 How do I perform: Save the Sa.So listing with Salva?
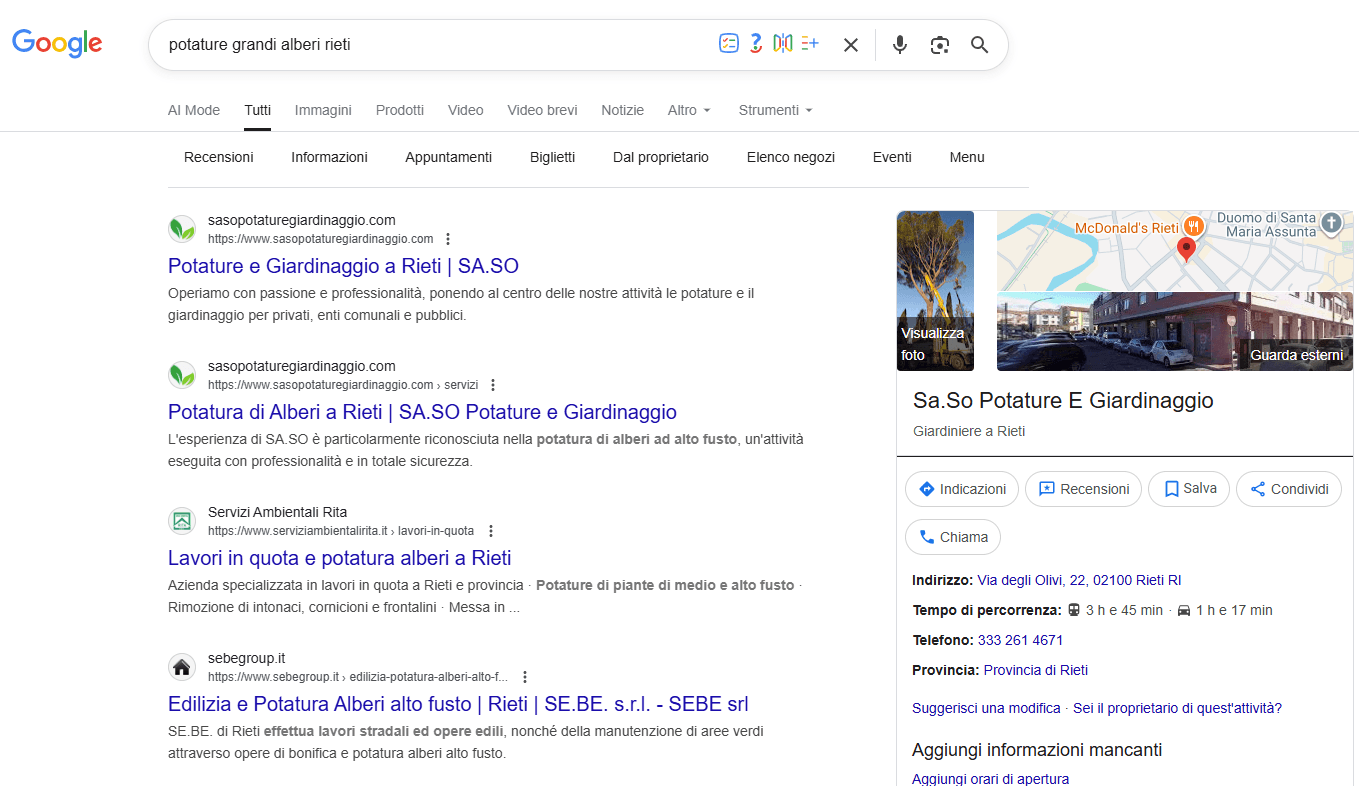click(x=1188, y=489)
